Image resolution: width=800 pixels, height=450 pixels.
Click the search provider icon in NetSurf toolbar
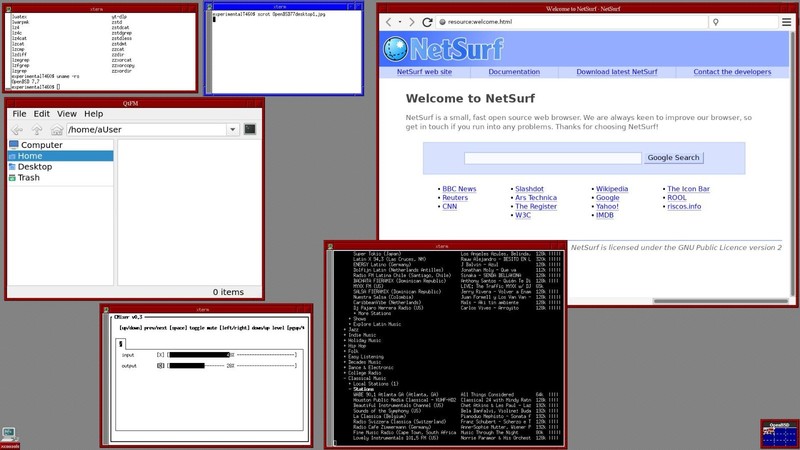pos(716,22)
